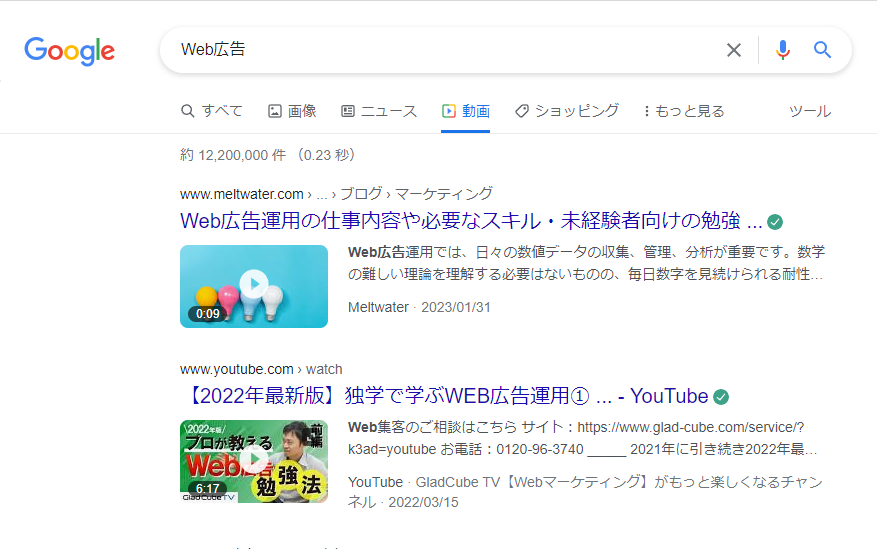Click the www.youtube.com › watch URL
Viewport: 877px width, 549px height.
[x=261, y=369]
